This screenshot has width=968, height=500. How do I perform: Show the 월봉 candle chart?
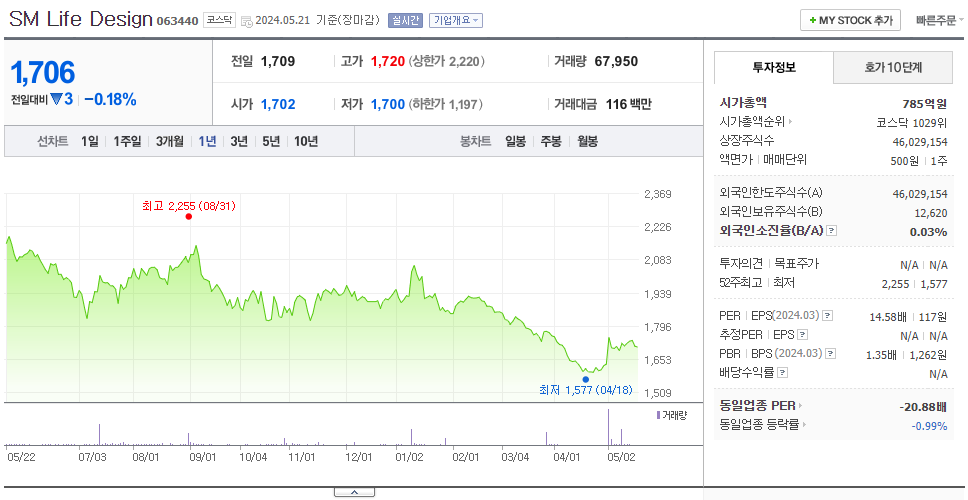(587, 141)
